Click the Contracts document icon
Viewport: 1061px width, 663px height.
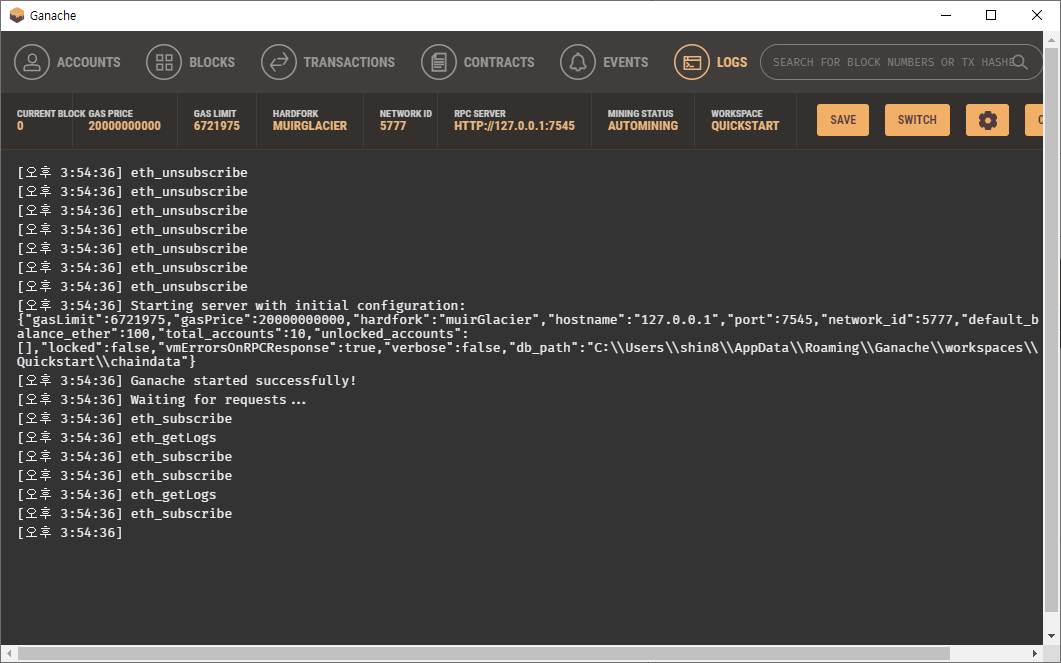coord(438,62)
